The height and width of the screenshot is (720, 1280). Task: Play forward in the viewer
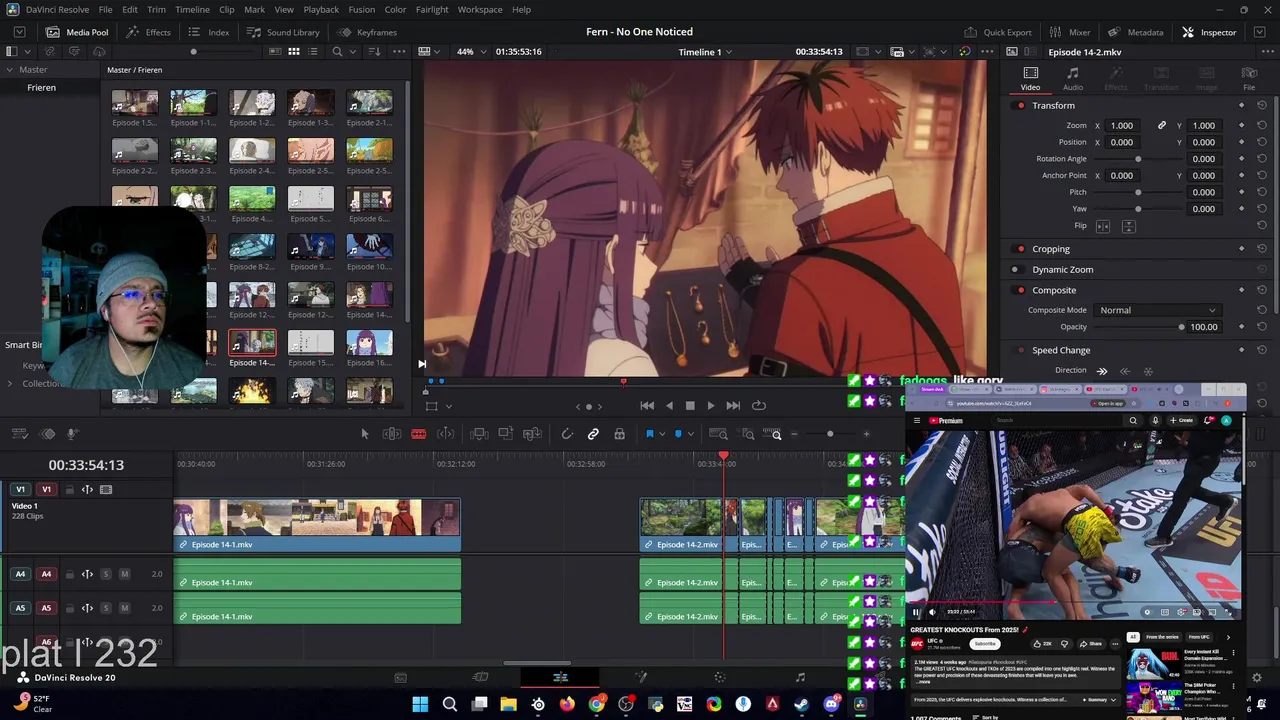(711, 406)
